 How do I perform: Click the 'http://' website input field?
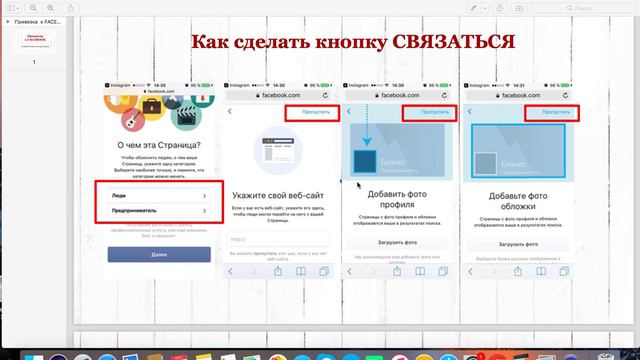point(278,239)
